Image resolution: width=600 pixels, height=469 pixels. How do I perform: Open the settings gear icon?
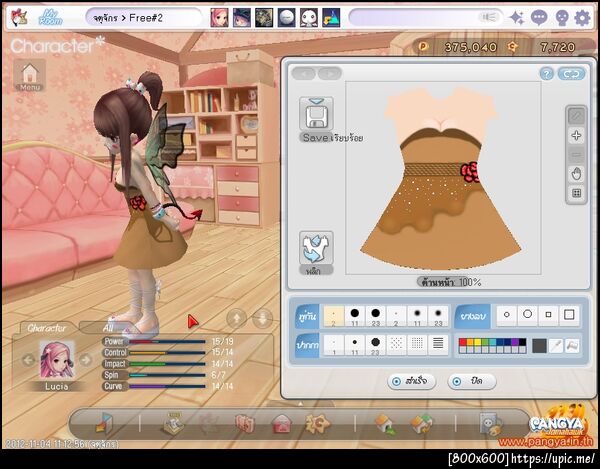582,18
